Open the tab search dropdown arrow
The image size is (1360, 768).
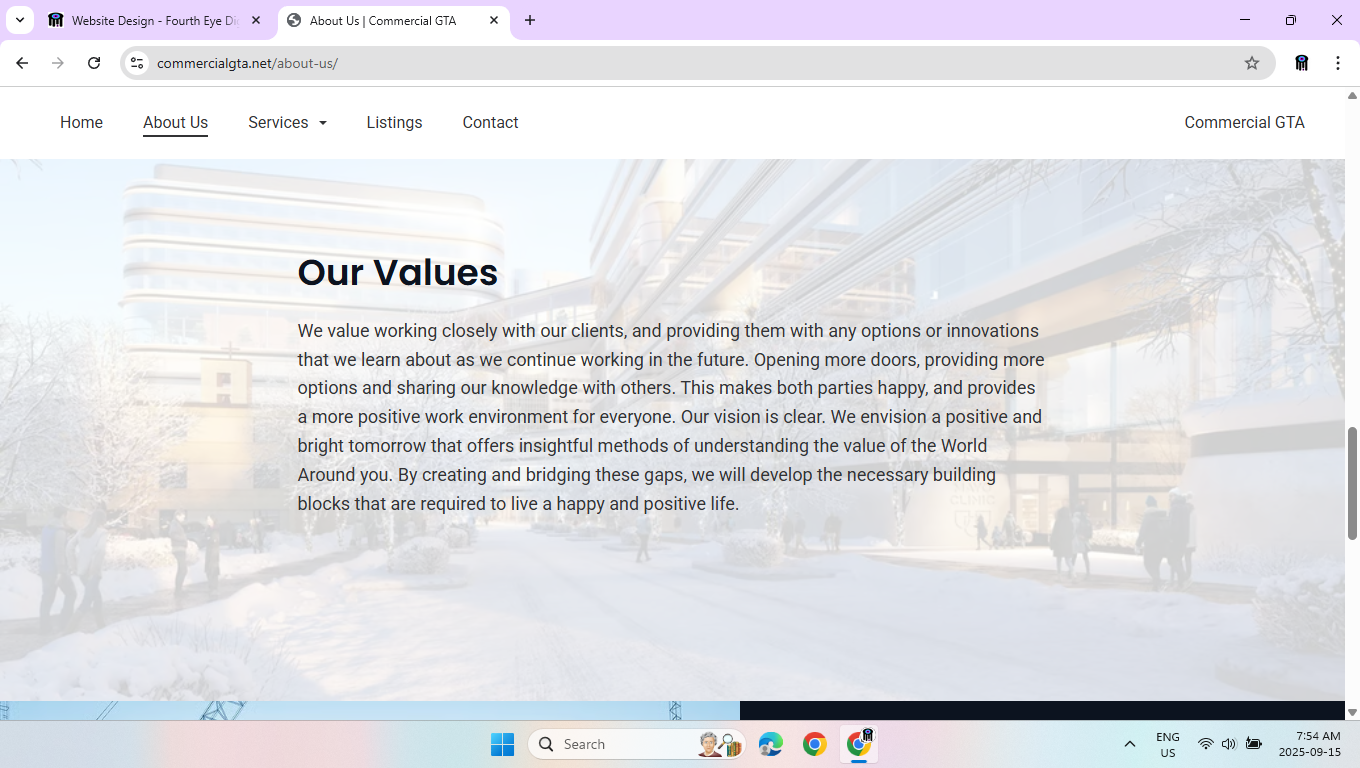[19, 20]
